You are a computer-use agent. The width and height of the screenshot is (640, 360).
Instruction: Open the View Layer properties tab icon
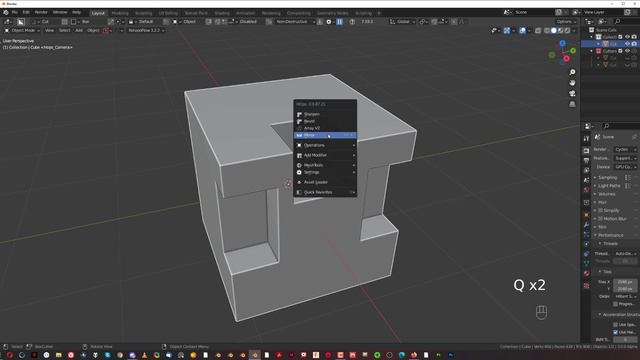[587, 170]
